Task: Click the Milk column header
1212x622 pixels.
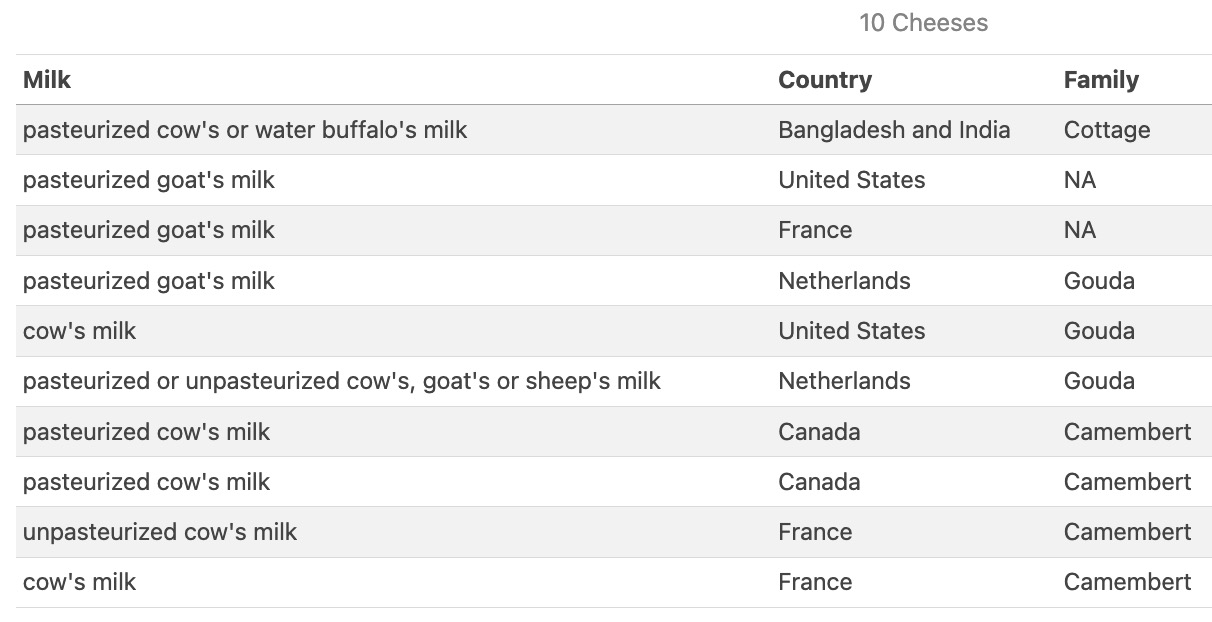Action: point(47,80)
